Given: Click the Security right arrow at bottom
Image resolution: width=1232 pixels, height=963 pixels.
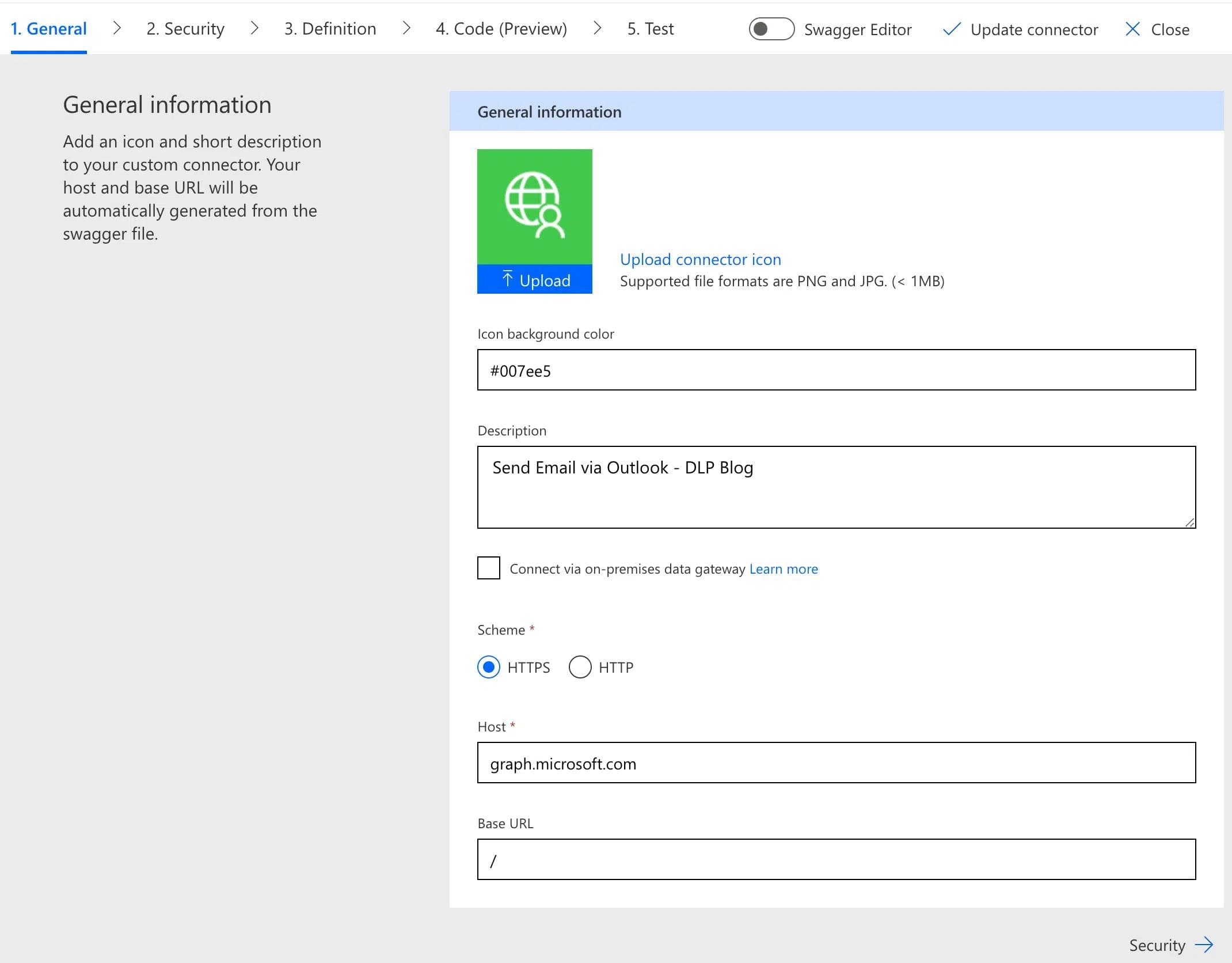Looking at the screenshot, I should (x=1204, y=945).
